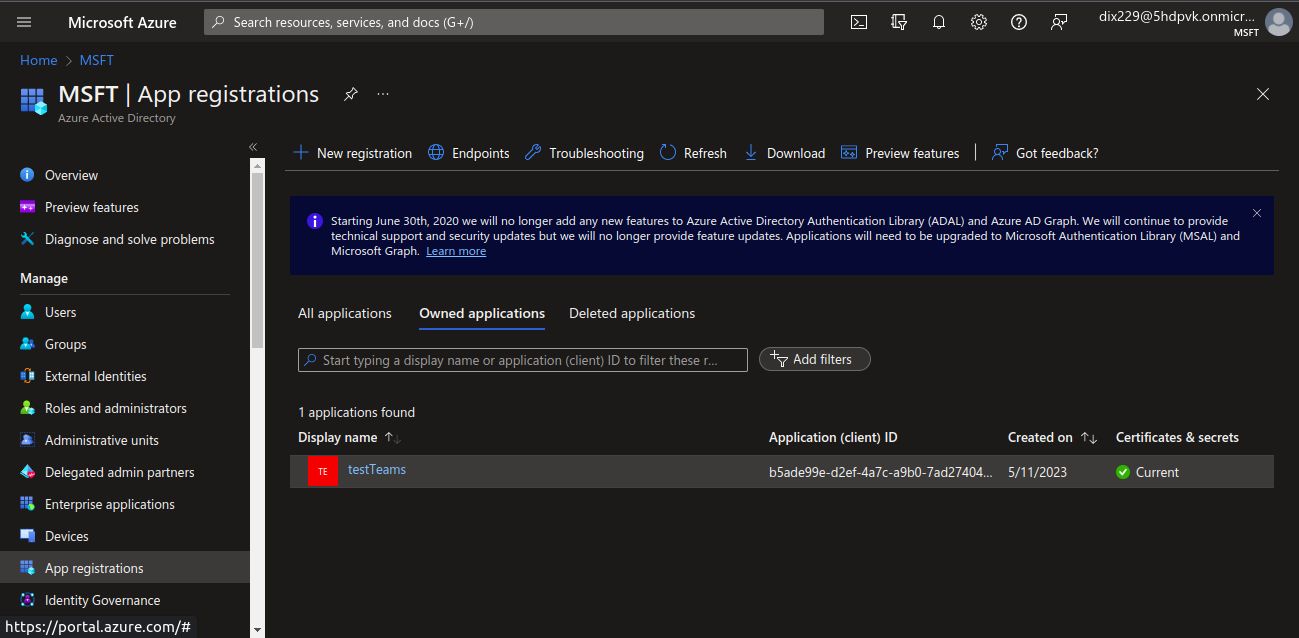Dismiss the ADAL information banner
The image size is (1299, 638).
pyautogui.click(x=1257, y=213)
